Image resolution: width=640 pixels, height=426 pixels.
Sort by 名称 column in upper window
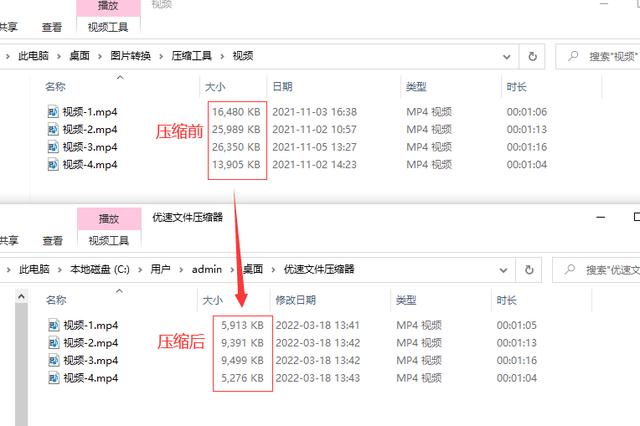[56, 87]
